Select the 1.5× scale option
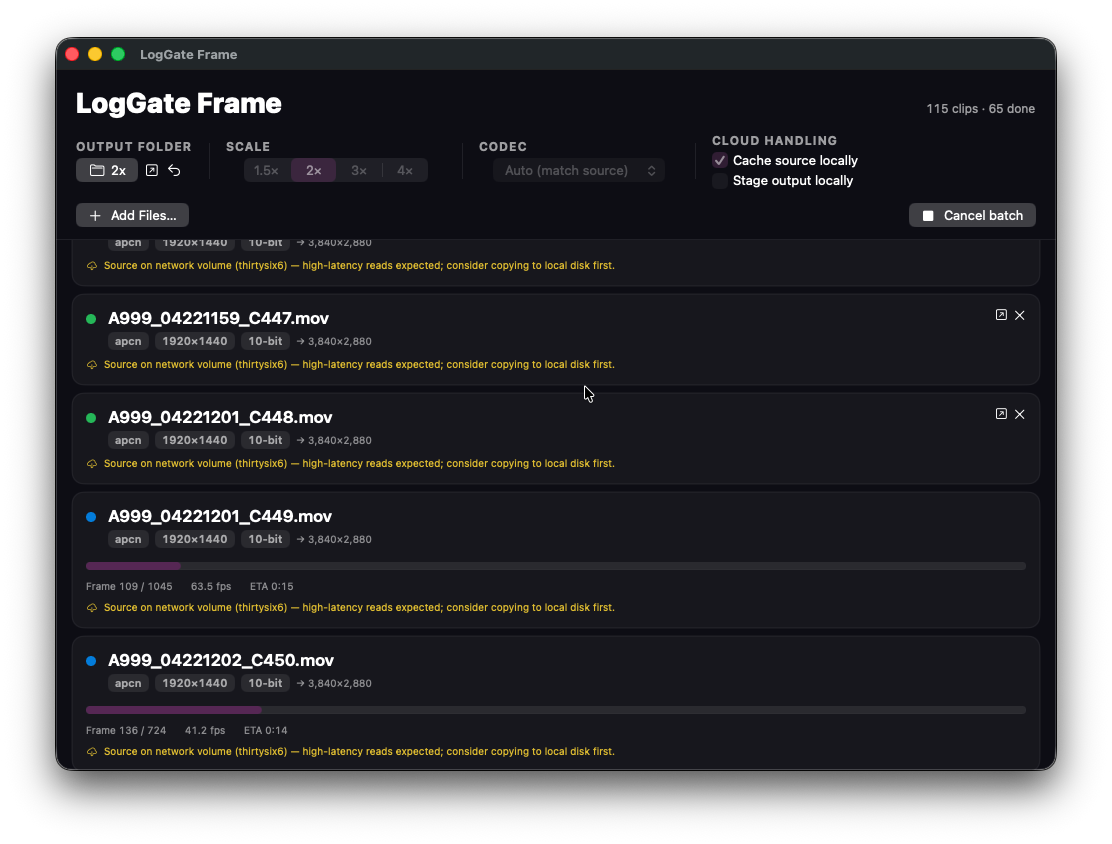1112x844 pixels. pyautogui.click(x=267, y=170)
